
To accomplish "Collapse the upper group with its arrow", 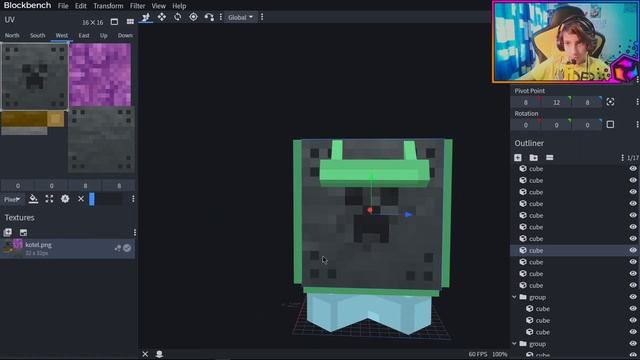I will (x=515, y=297).
